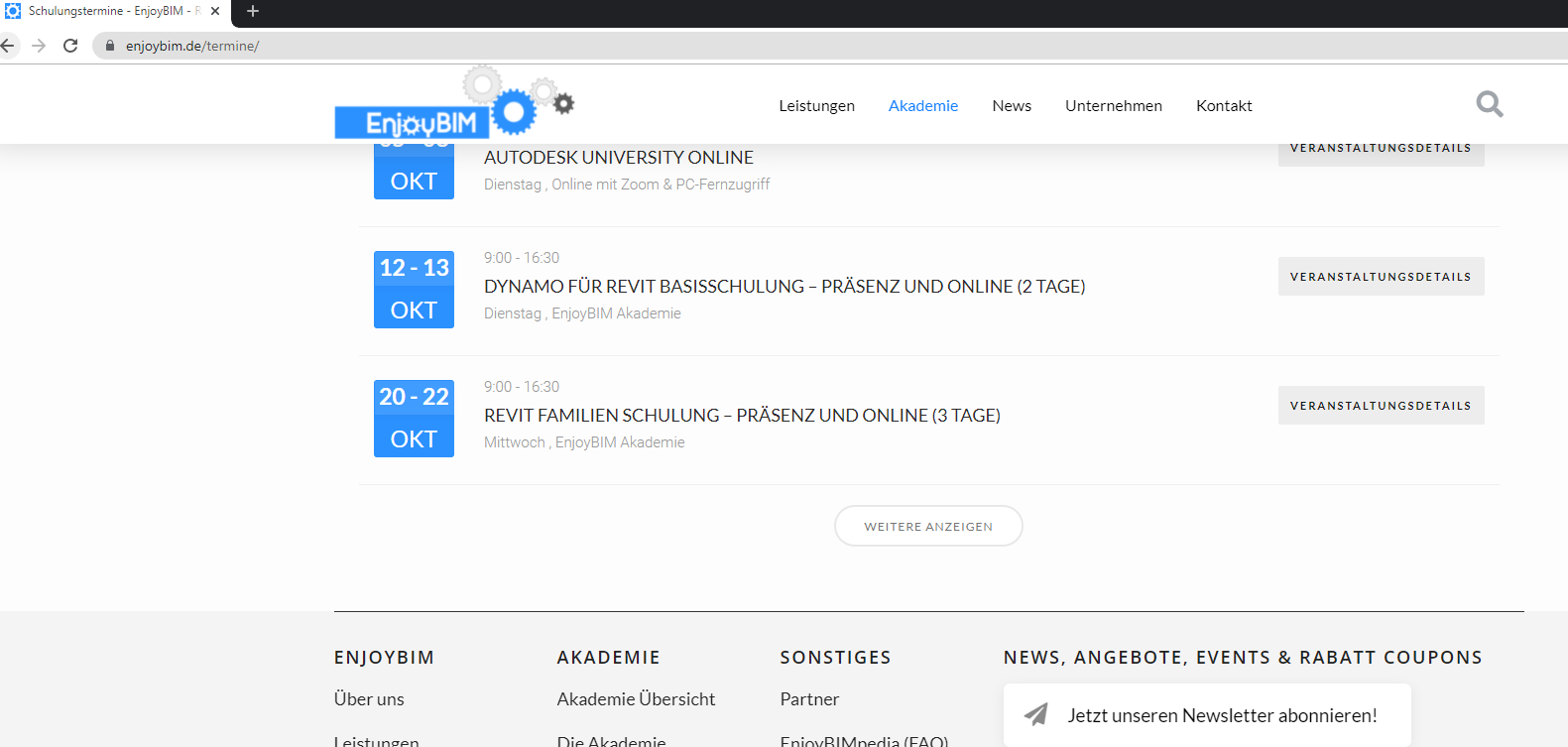Open Veranstaltungsdetails for Dynamo Basisschulung
Image resolution: width=1568 pixels, height=747 pixels.
coord(1381,277)
